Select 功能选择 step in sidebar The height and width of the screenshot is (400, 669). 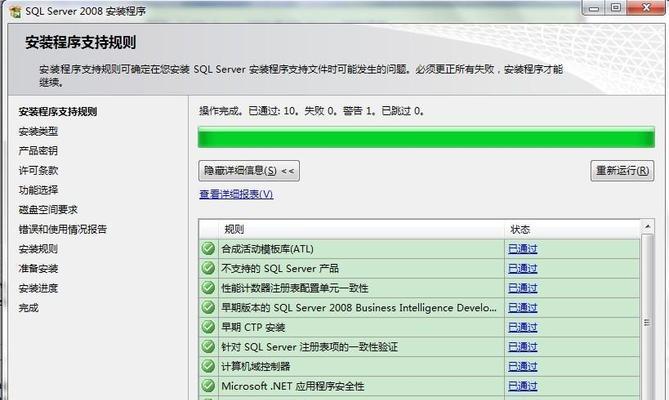[x=38, y=190]
